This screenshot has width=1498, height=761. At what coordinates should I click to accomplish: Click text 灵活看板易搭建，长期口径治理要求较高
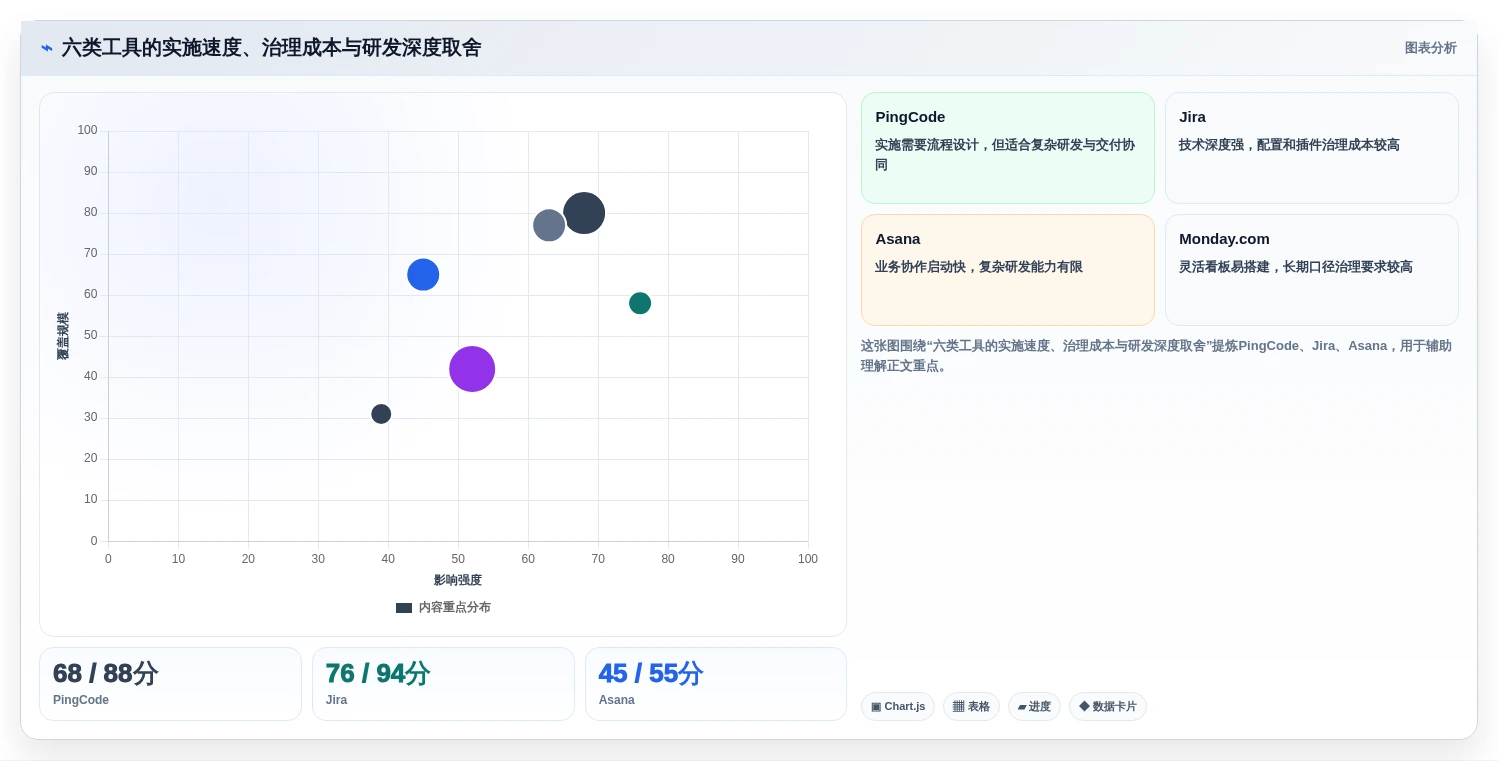point(1296,267)
